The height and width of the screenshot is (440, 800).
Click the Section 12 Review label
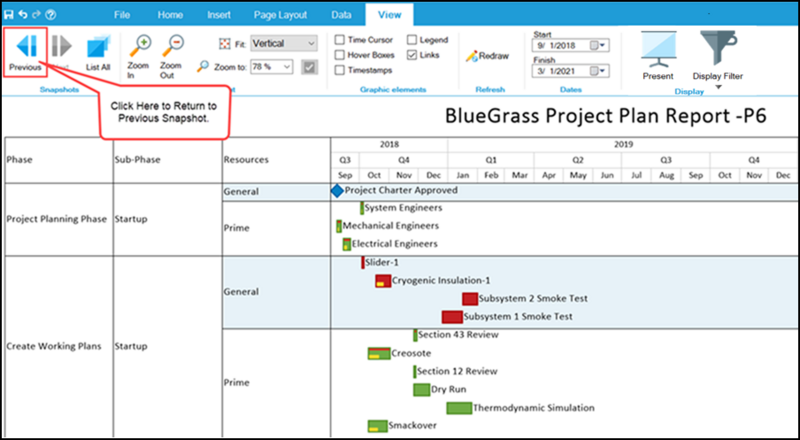coord(457,371)
